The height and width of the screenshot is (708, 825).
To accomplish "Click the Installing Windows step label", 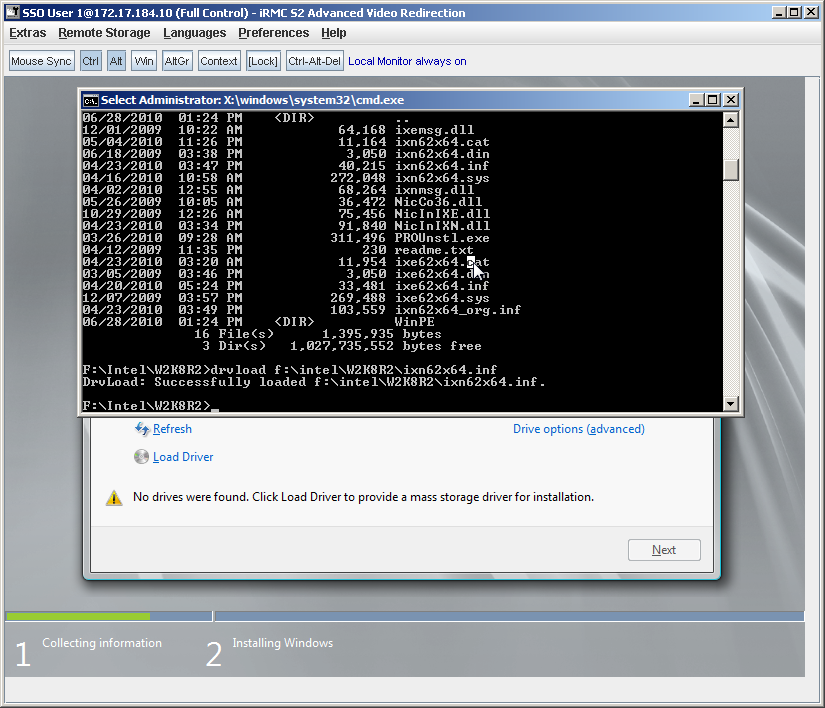I will [x=283, y=643].
